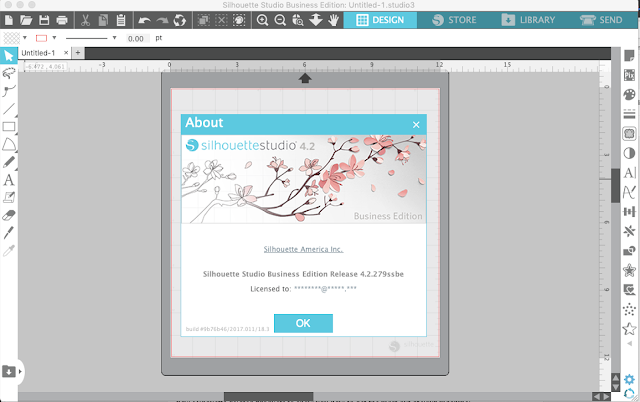This screenshot has width=640, height=402.
Task: Undo the last action
Action: click(x=144, y=20)
